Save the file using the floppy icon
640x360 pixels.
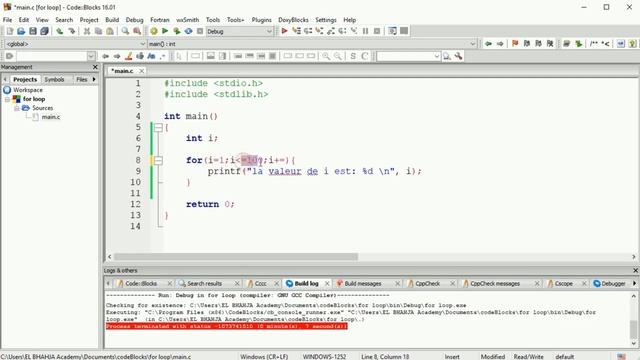(x=33, y=31)
